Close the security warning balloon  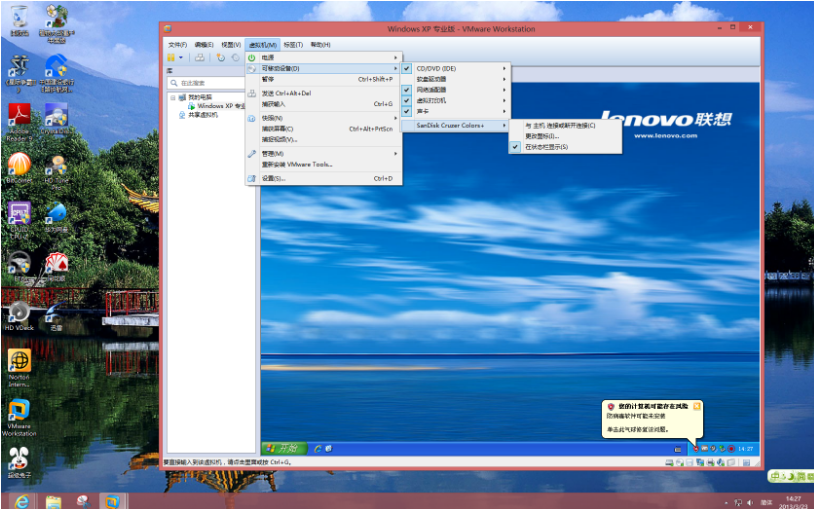(x=697, y=406)
